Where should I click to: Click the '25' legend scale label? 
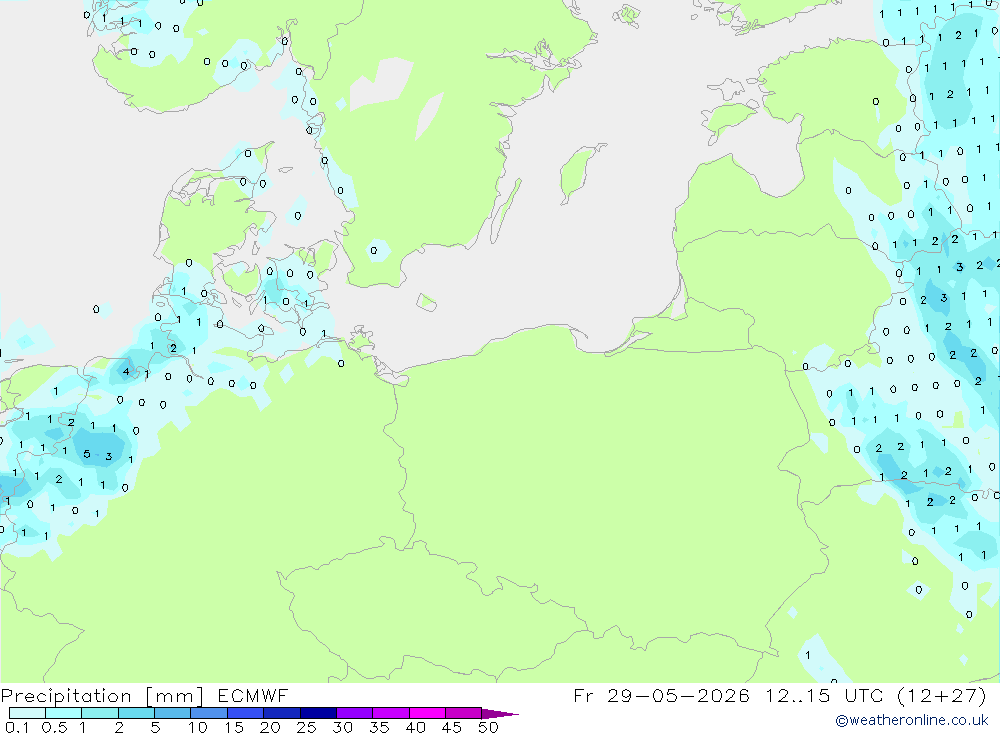pos(307,727)
